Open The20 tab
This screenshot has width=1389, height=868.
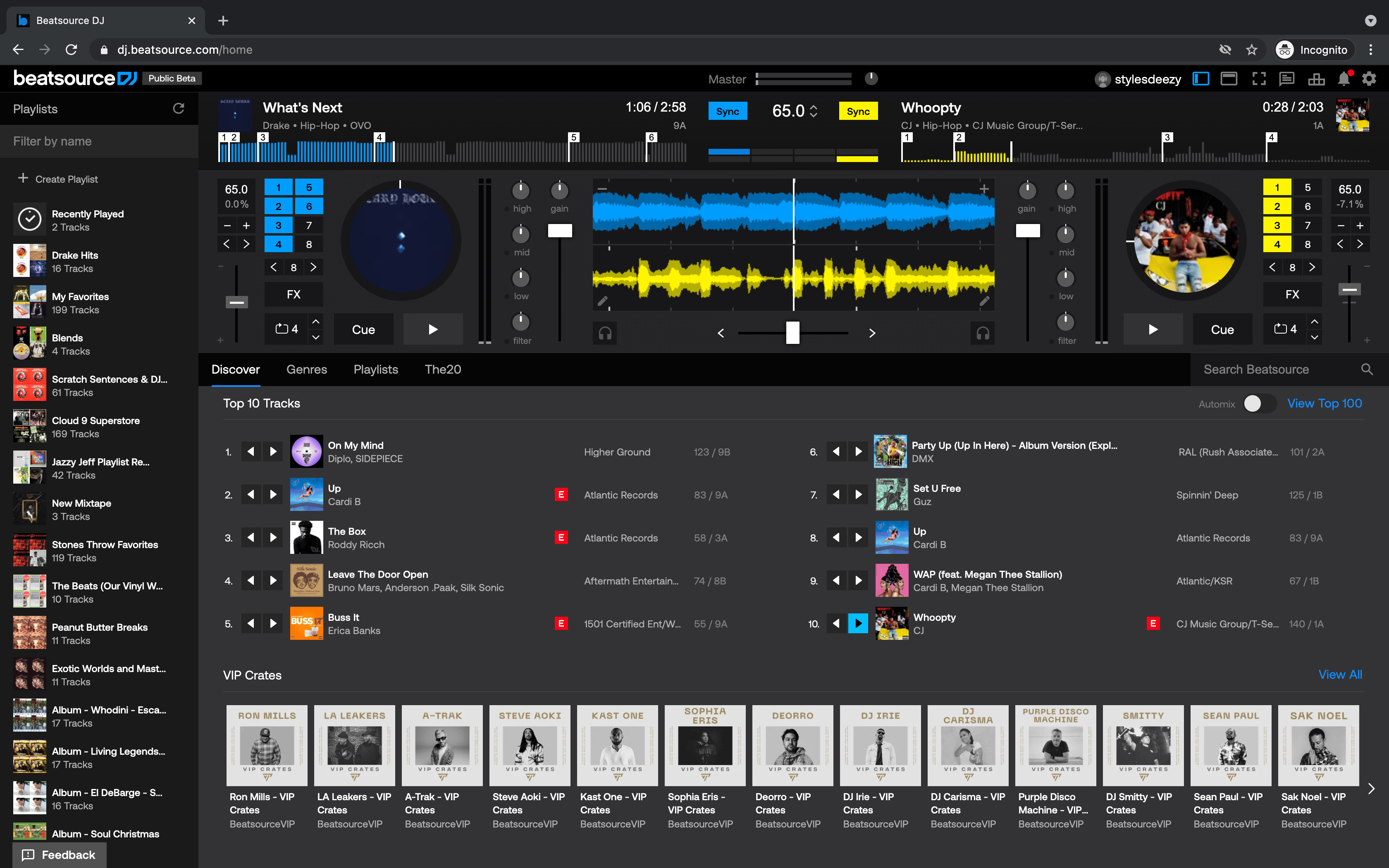click(442, 369)
